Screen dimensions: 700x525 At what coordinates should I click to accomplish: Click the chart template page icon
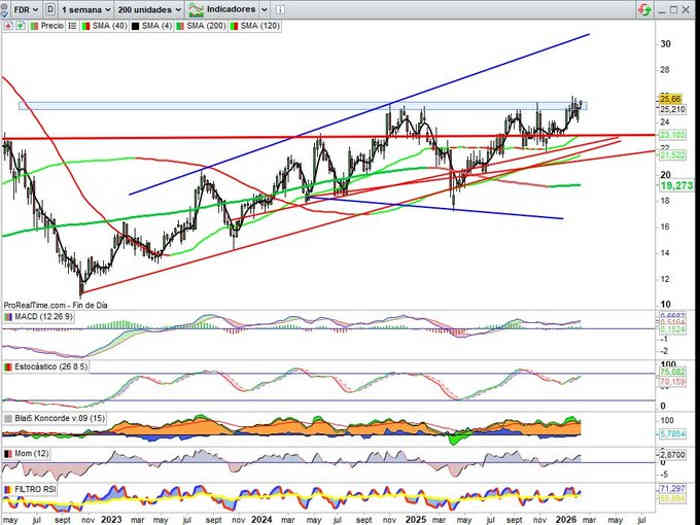[x=50, y=8]
